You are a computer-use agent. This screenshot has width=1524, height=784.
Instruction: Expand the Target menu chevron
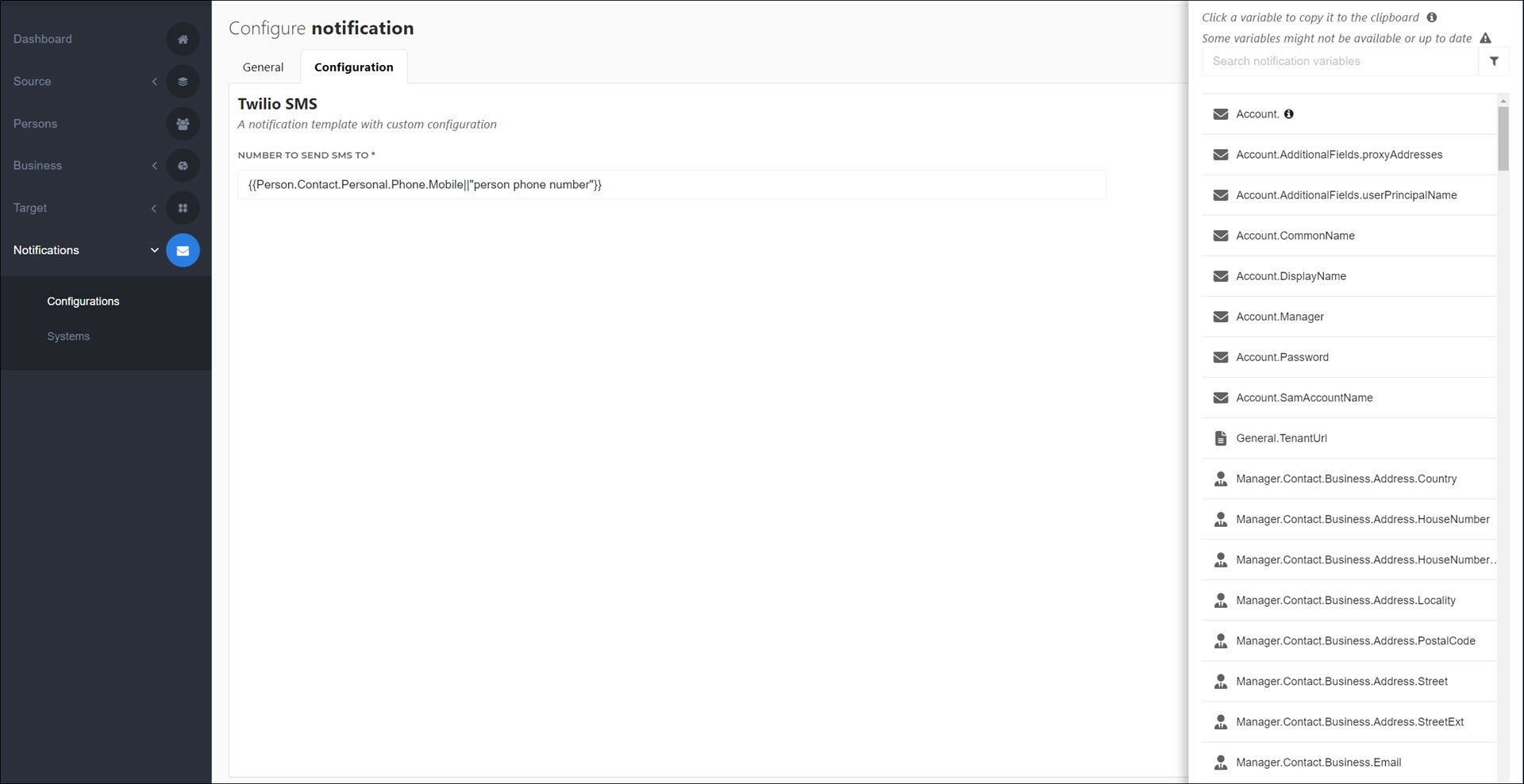(154, 208)
